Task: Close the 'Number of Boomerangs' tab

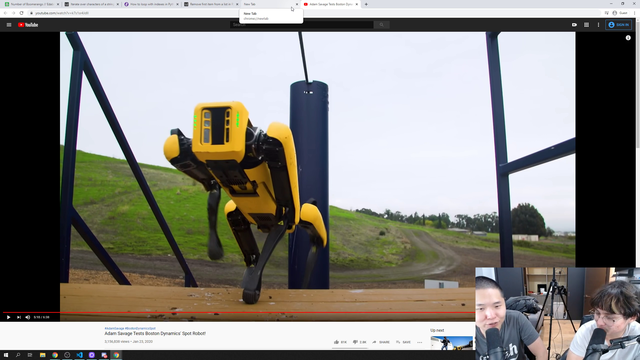Action: click(58, 4)
